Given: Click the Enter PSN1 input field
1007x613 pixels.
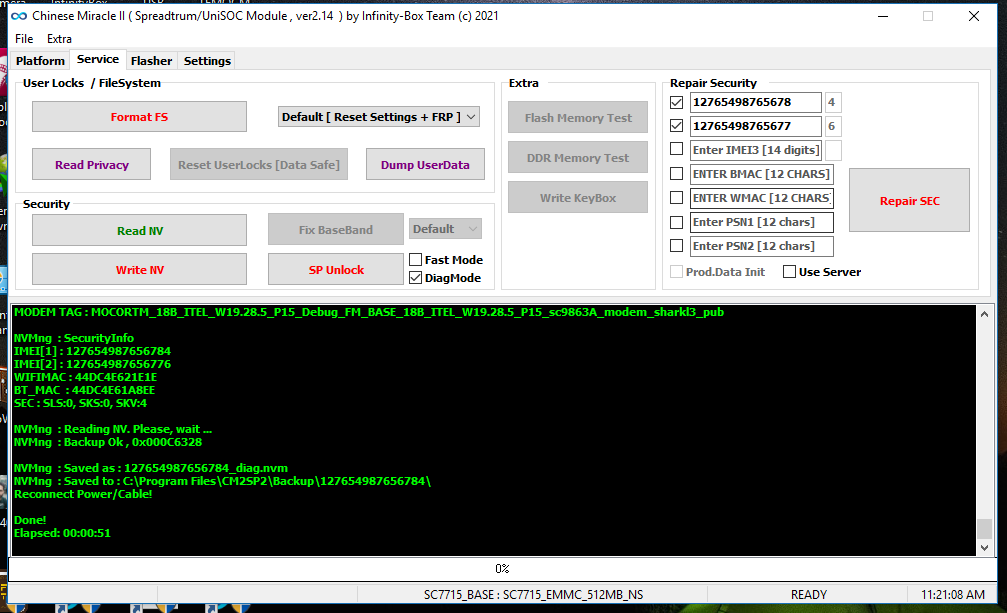Looking at the screenshot, I should click(x=761, y=222).
